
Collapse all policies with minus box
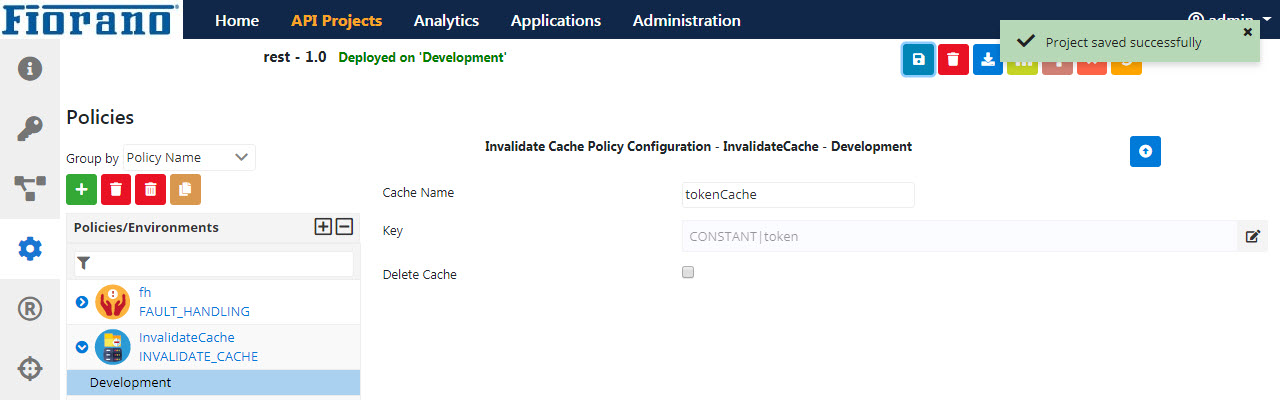344,227
